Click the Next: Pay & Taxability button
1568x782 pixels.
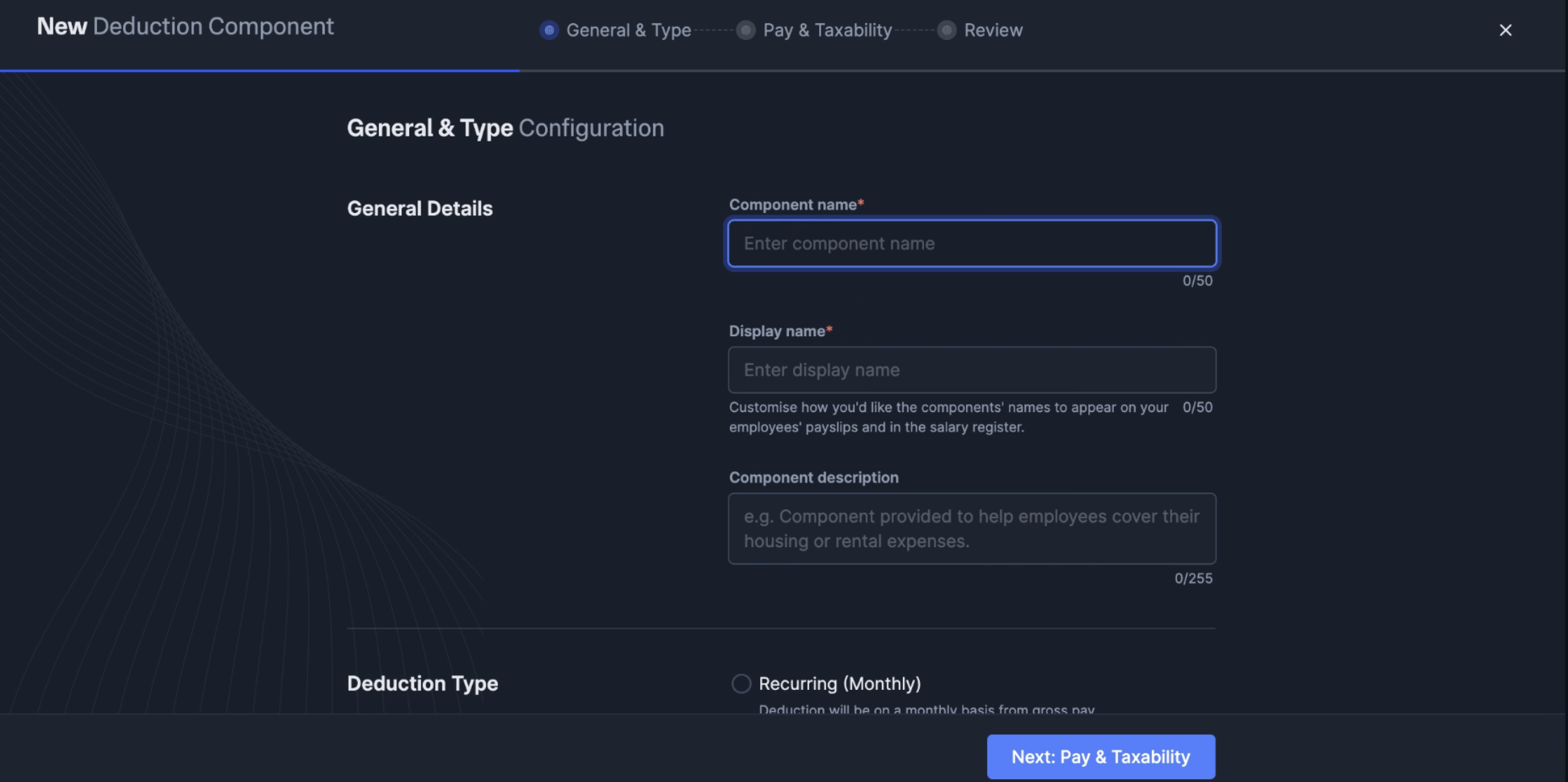(x=1100, y=757)
